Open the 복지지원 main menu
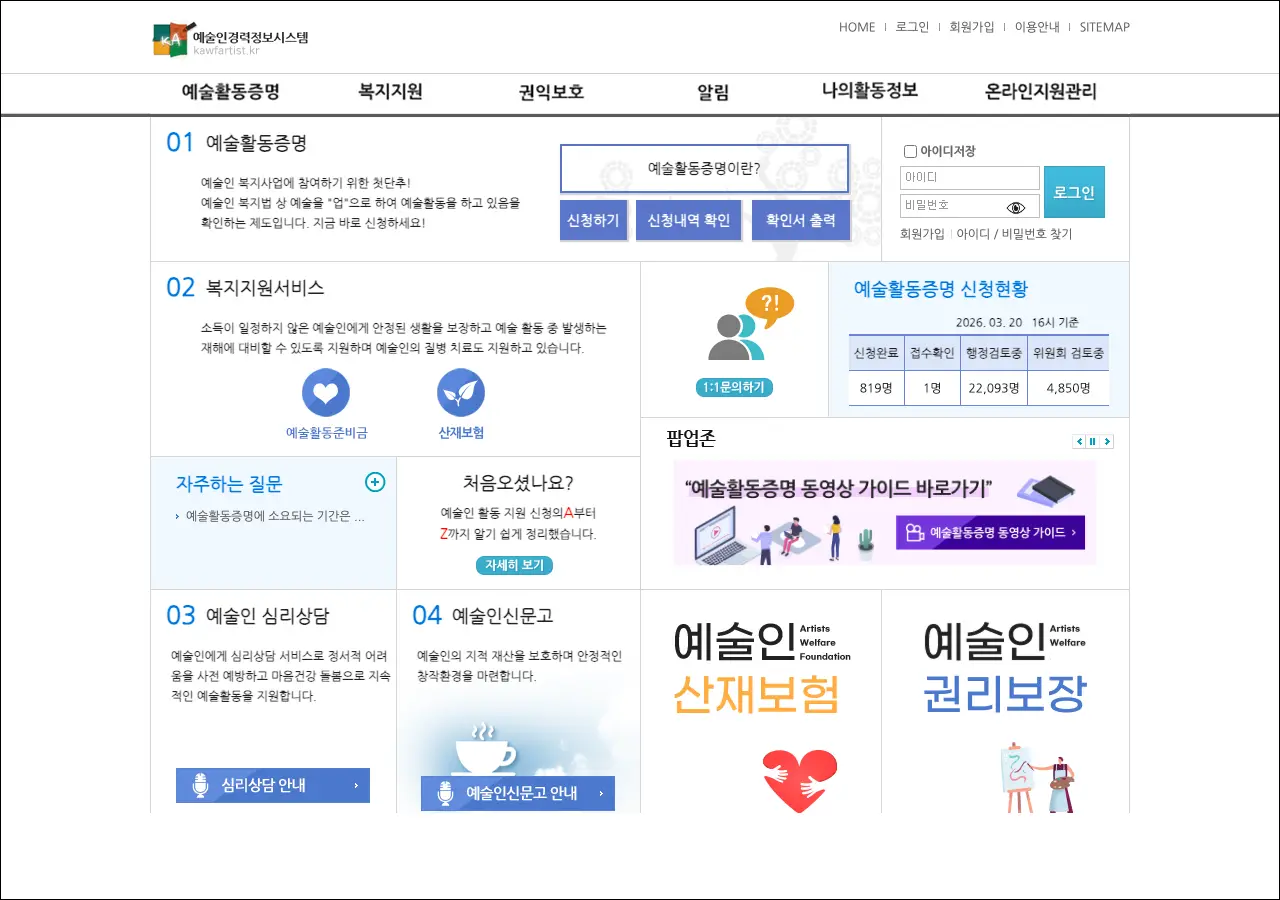Viewport: 1280px width, 900px height. [x=390, y=92]
